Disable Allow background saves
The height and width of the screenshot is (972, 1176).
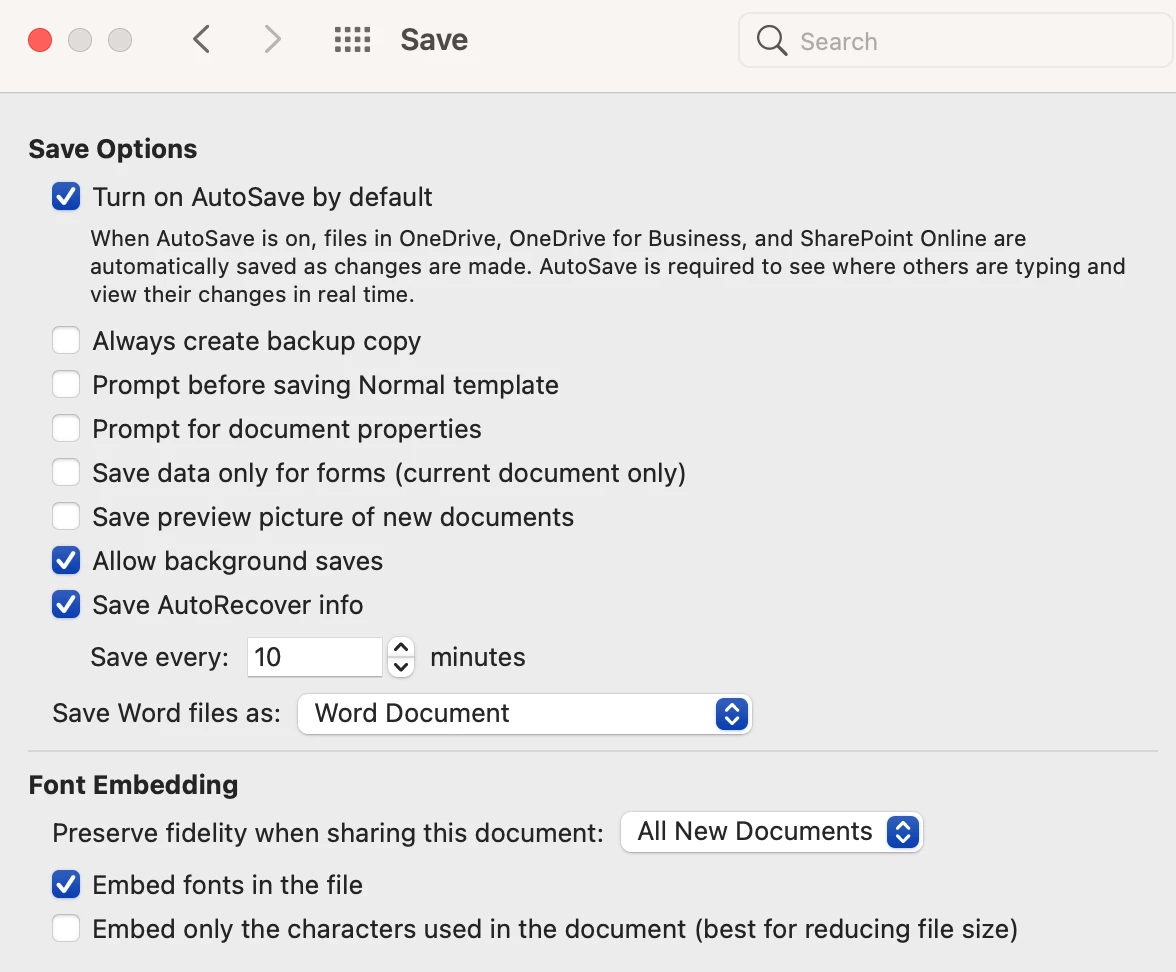66,561
